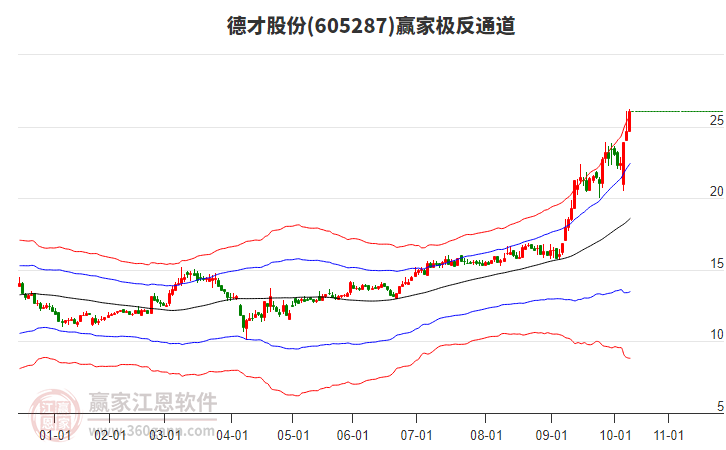Click the 25 price axis label
The width and height of the screenshot is (726, 450).
point(717,120)
